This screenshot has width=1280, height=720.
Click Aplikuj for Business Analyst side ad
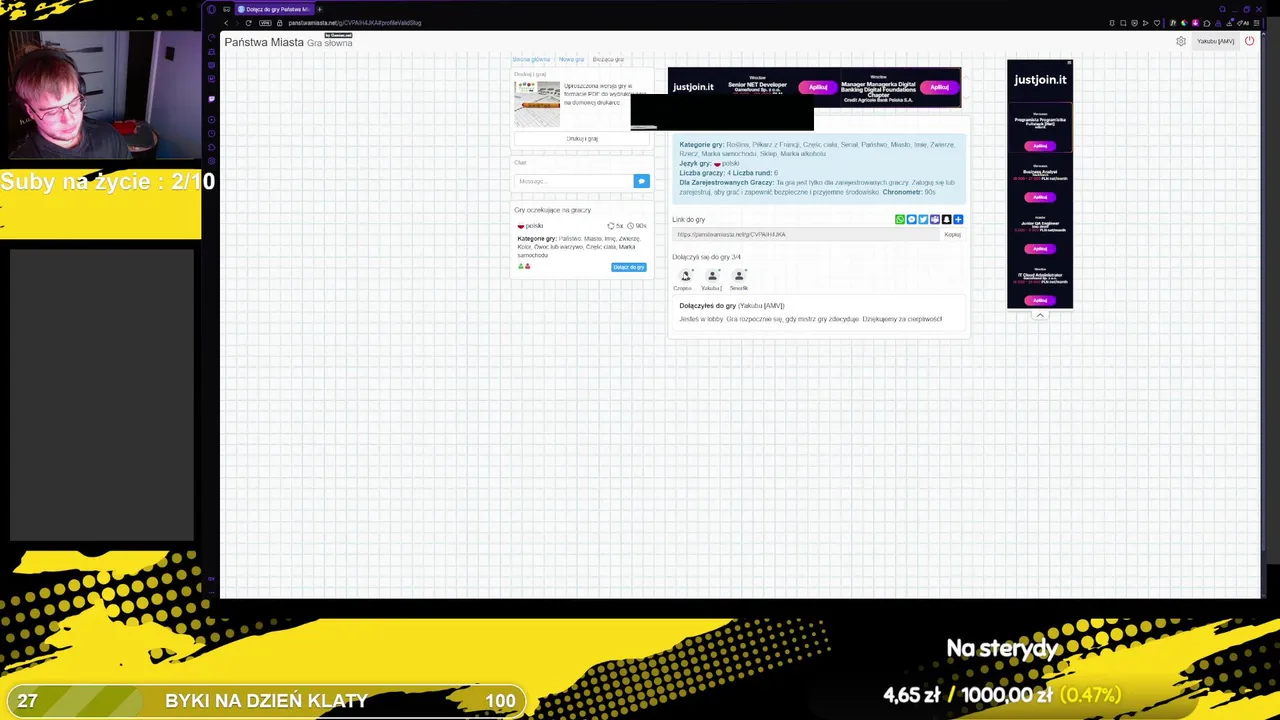tap(1040, 197)
